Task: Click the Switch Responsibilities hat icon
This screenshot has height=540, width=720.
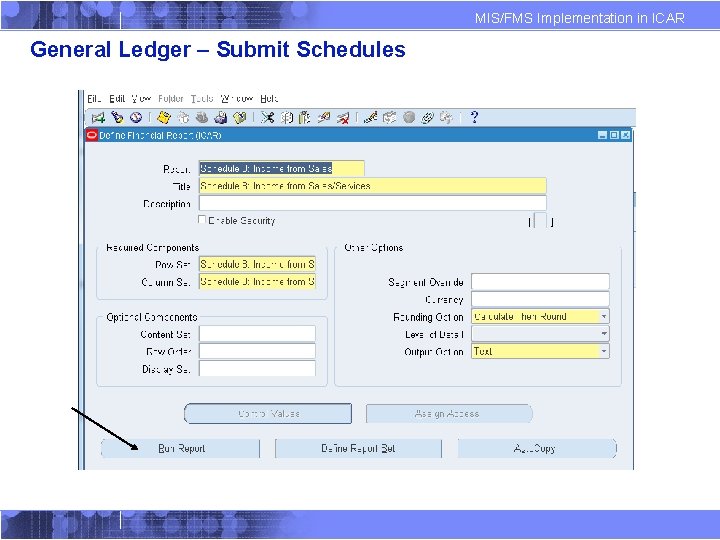Action: pos(202,118)
